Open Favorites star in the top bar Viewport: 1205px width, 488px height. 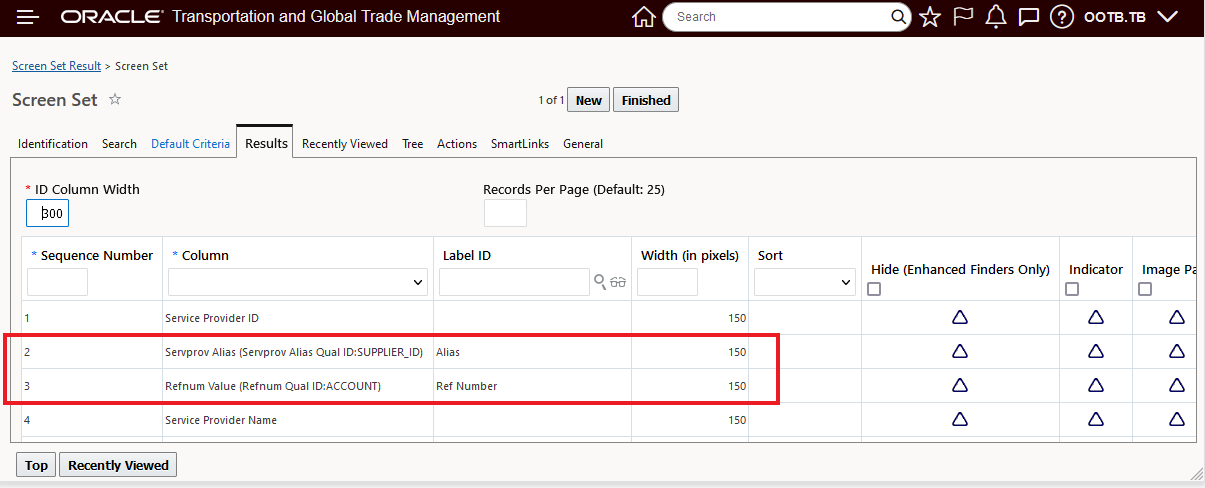930,17
